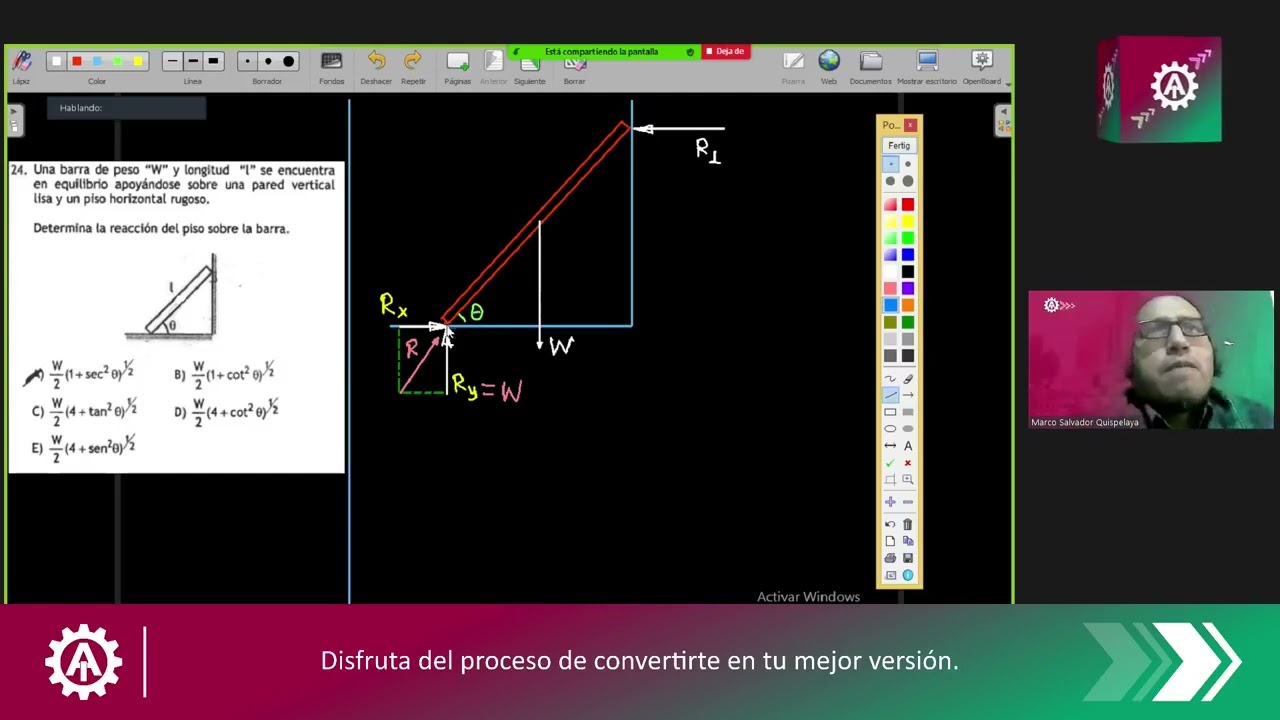Click the Deshacer undo arrow

(x=376, y=62)
